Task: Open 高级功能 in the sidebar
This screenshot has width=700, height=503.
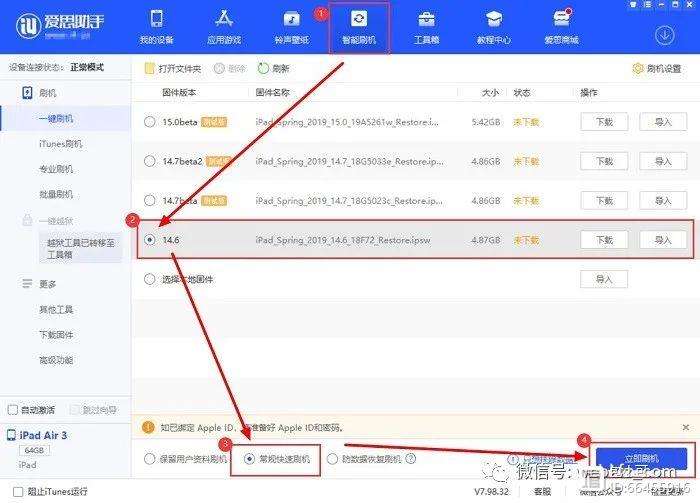Action: coord(56,360)
